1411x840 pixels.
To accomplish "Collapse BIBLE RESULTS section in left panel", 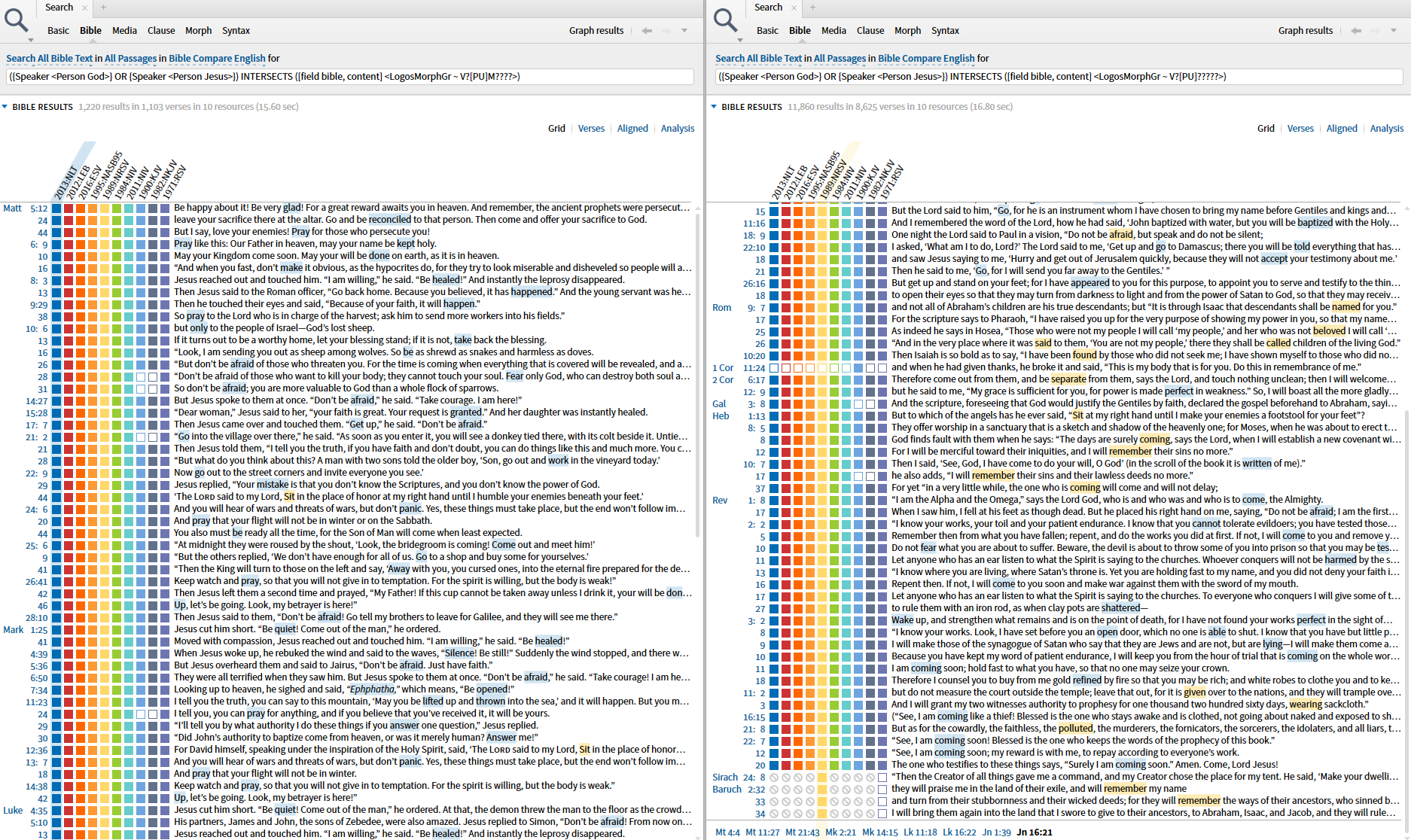I will tap(5, 107).
